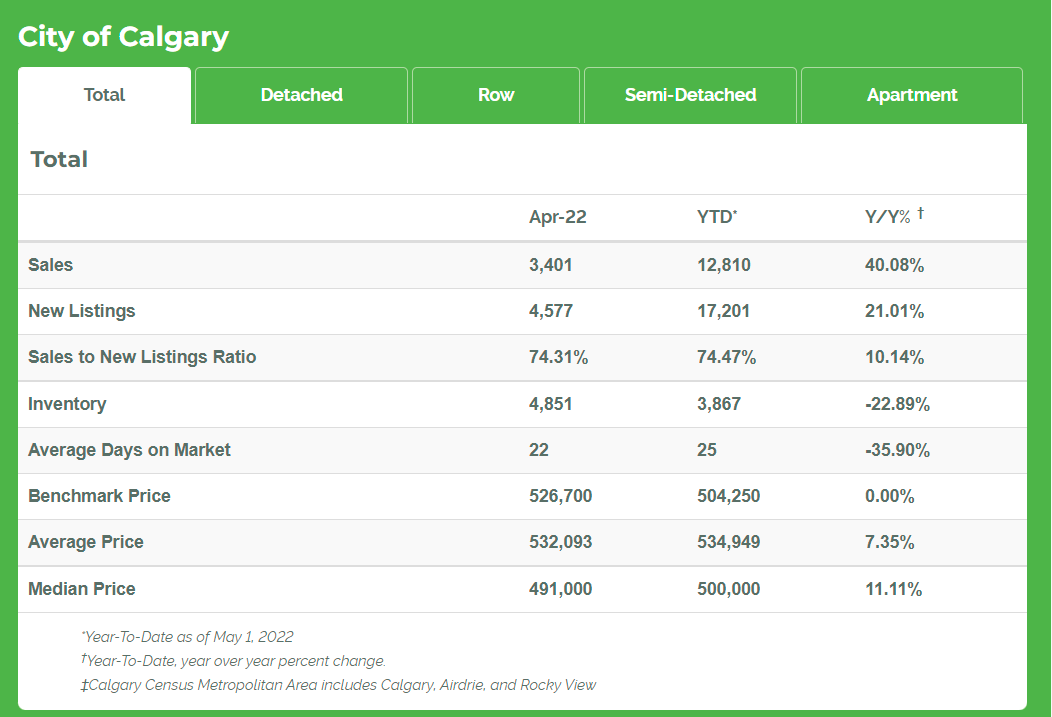Select the Sales change 40.08%
Viewport: 1052px width, 717px height.
894,265
